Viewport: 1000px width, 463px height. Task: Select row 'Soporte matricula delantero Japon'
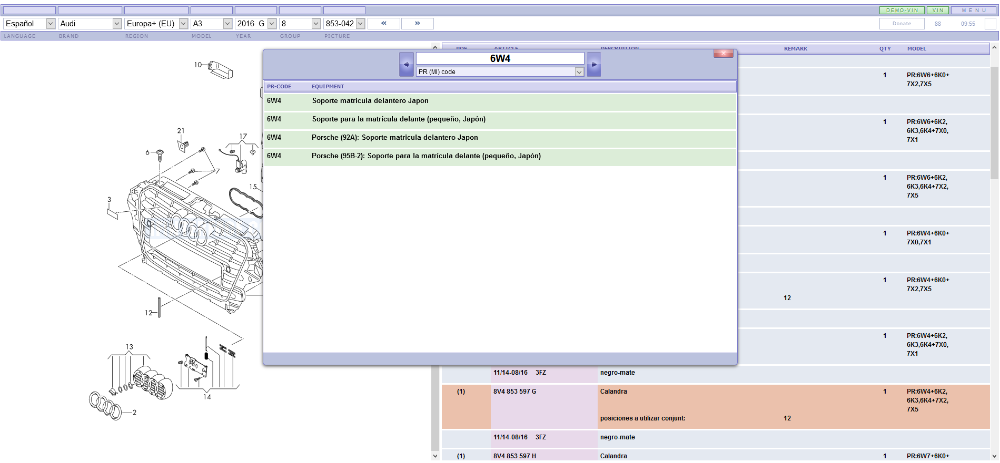click(x=499, y=101)
